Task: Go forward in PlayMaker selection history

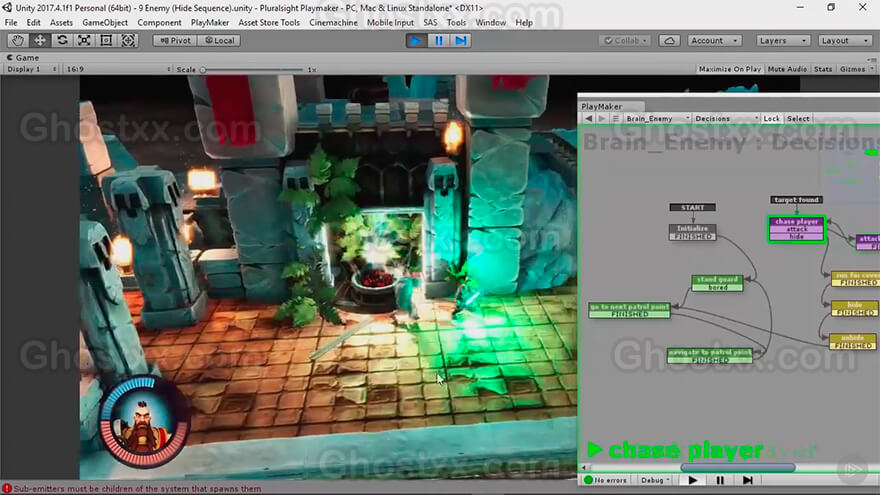Action: (x=602, y=118)
